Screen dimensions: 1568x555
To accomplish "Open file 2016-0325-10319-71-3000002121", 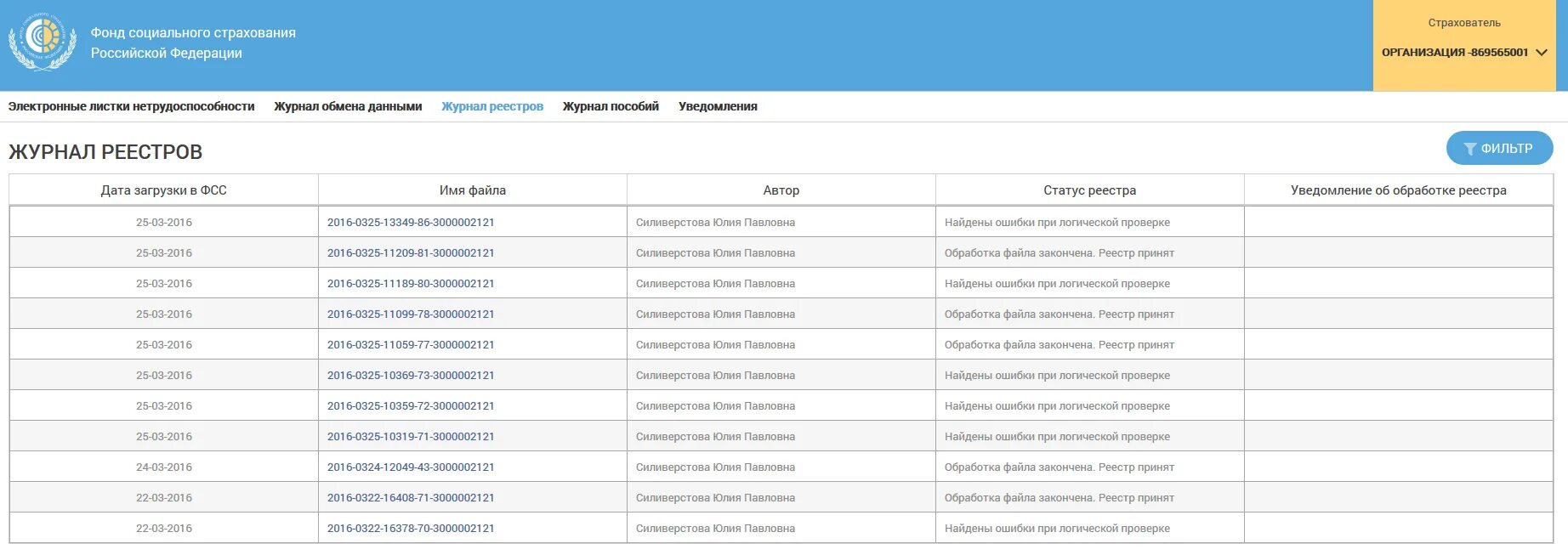I will [x=411, y=437].
